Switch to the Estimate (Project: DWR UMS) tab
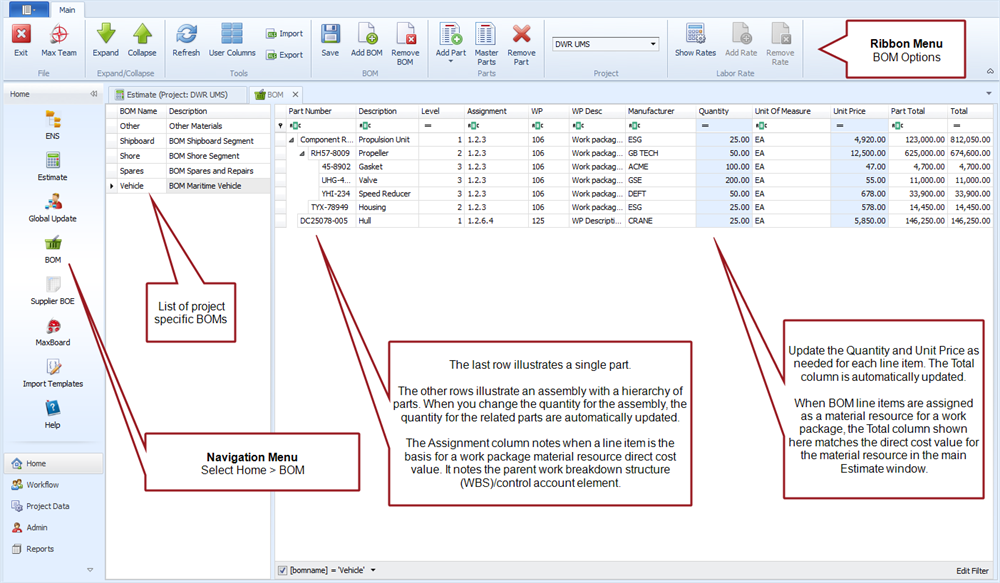 pos(178,94)
